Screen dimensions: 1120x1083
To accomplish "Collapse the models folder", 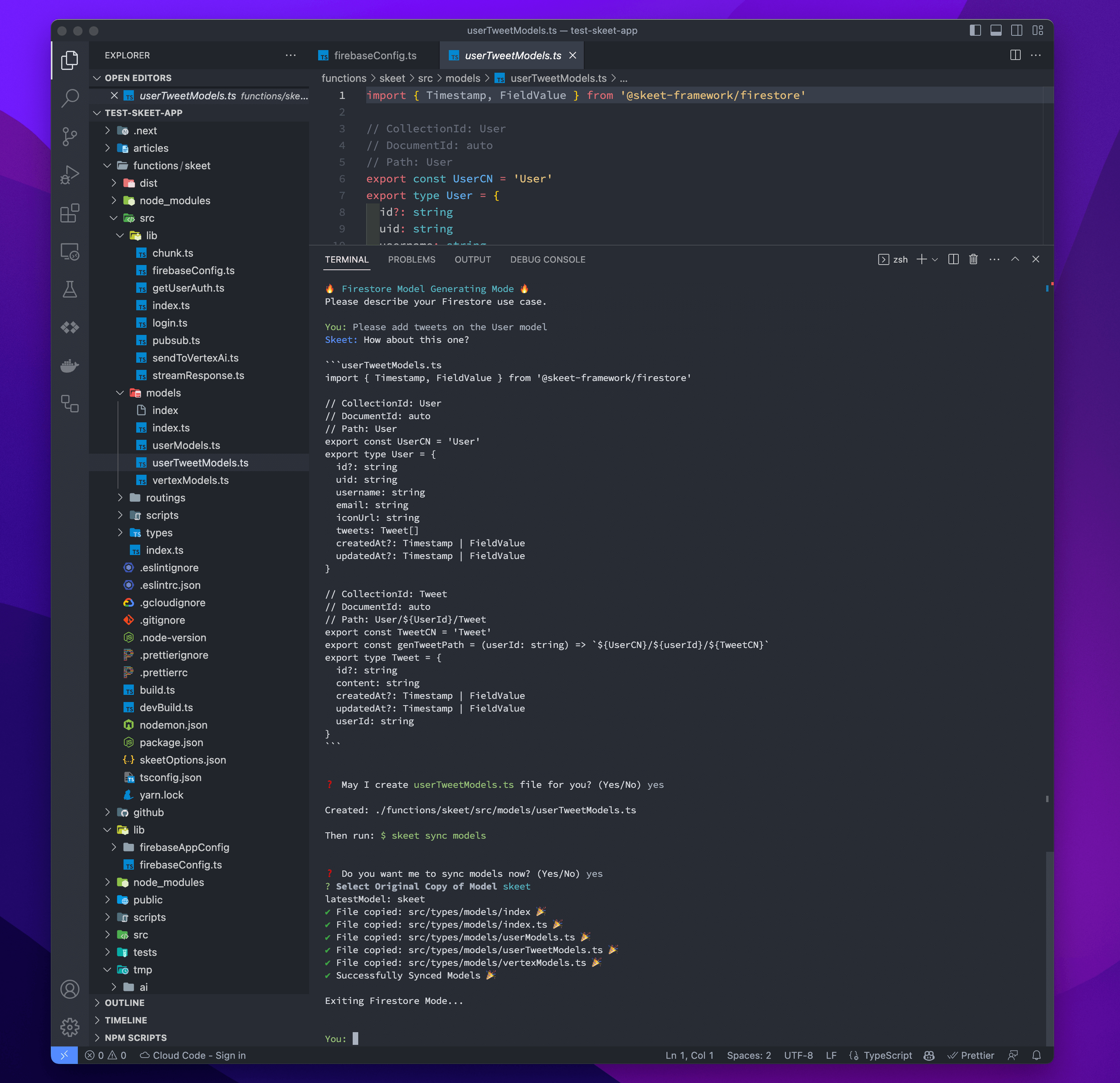I will (163, 393).
